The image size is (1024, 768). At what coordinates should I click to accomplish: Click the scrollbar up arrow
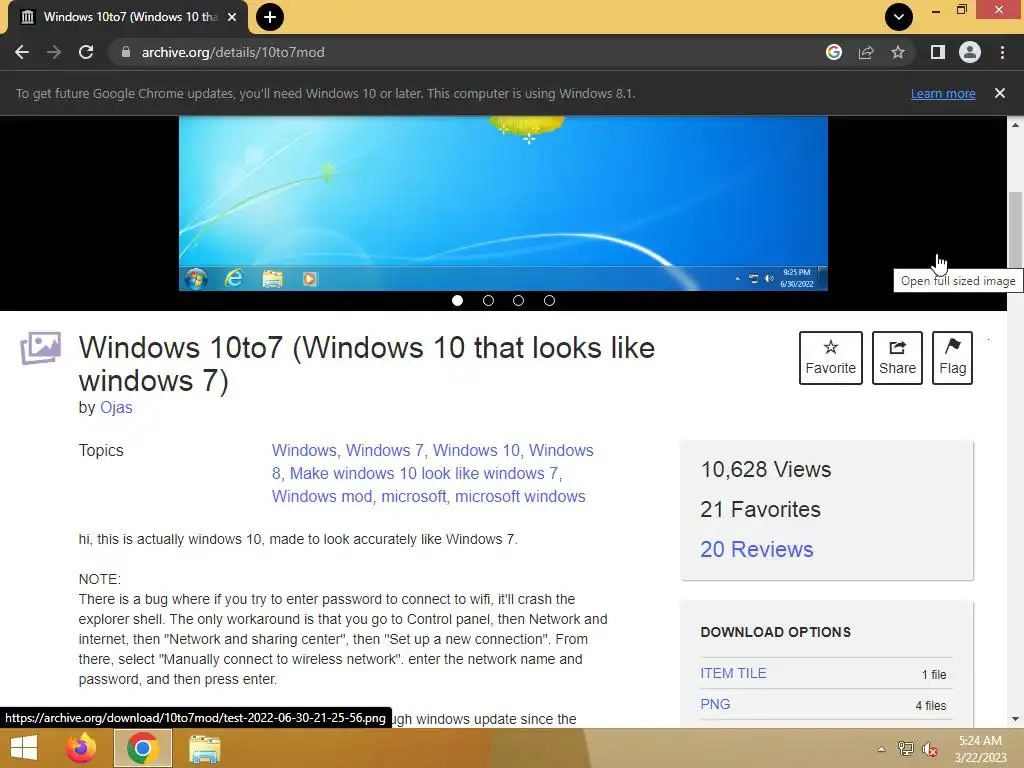click(1015, 124)
